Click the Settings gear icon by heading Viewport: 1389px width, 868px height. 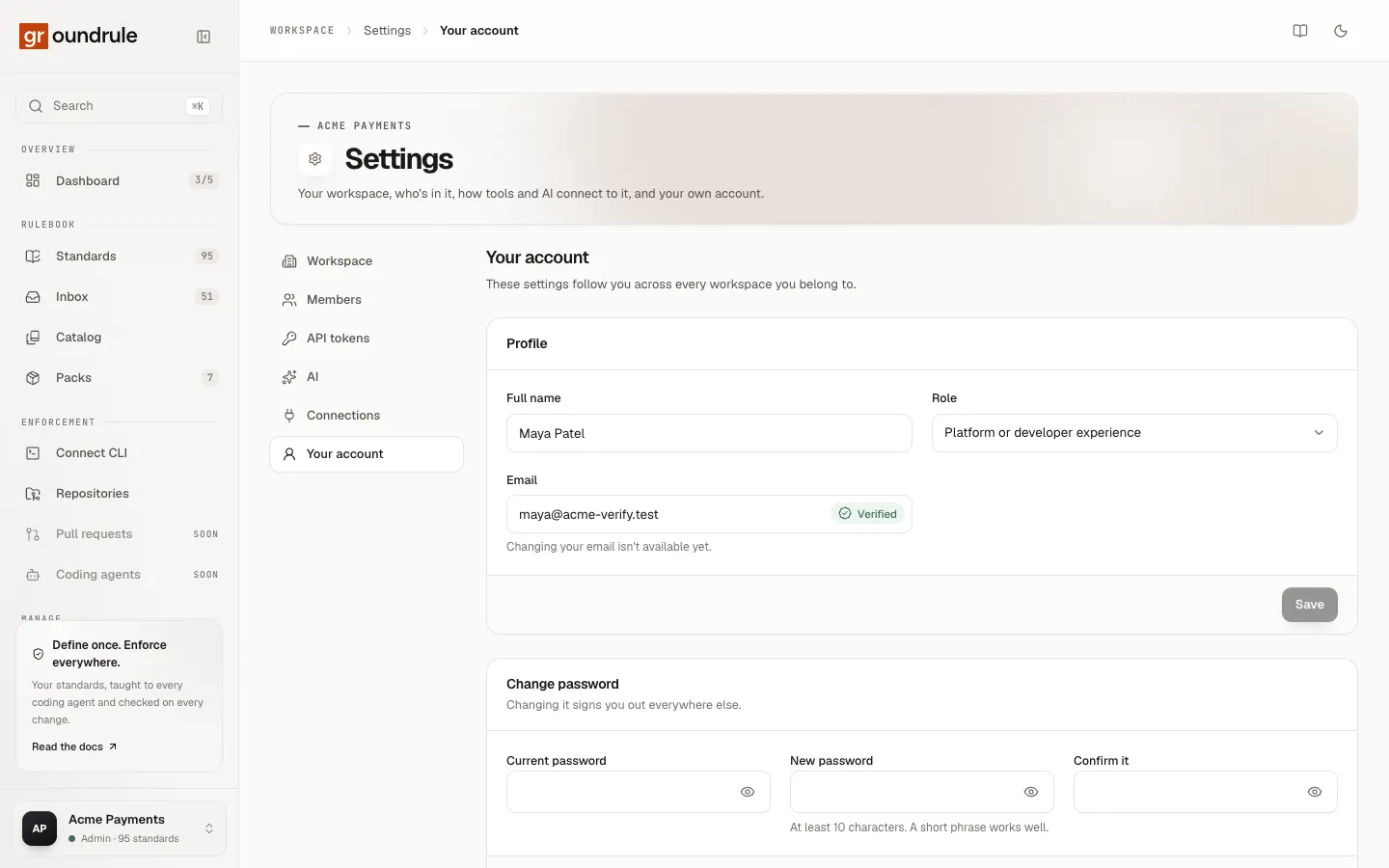(315, 158)
